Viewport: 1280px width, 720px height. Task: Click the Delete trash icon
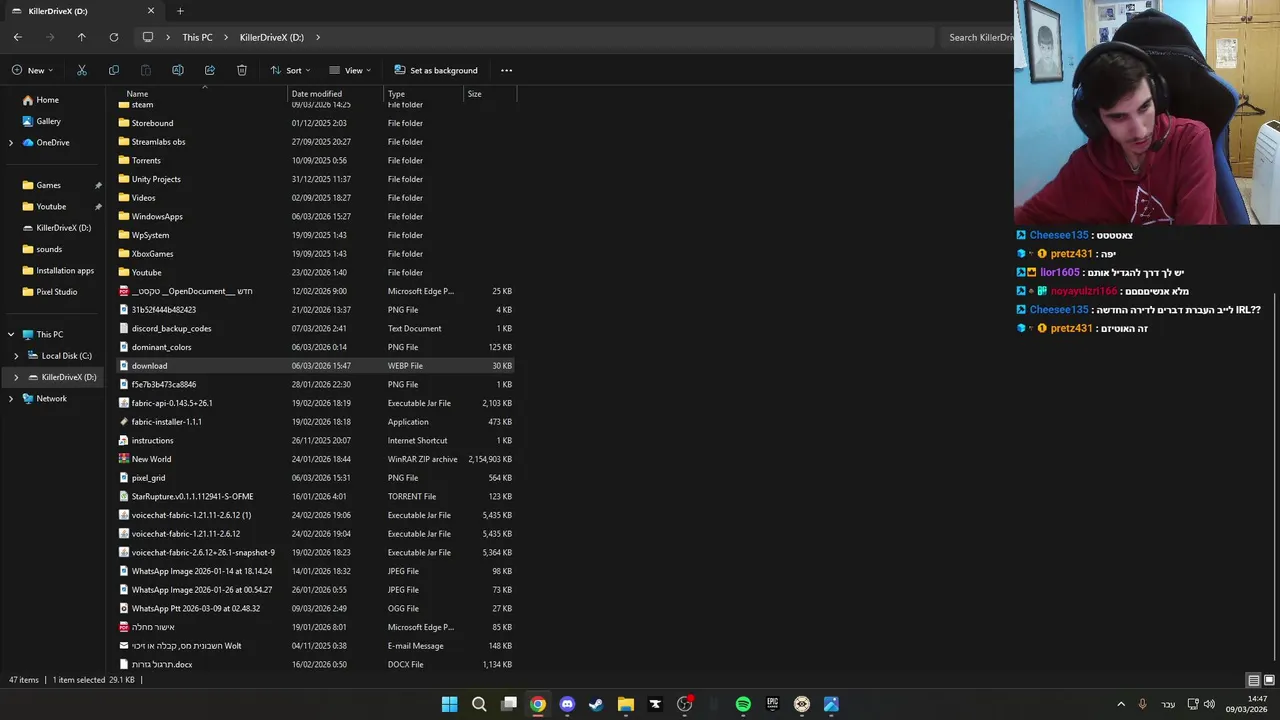pos(242,70)
